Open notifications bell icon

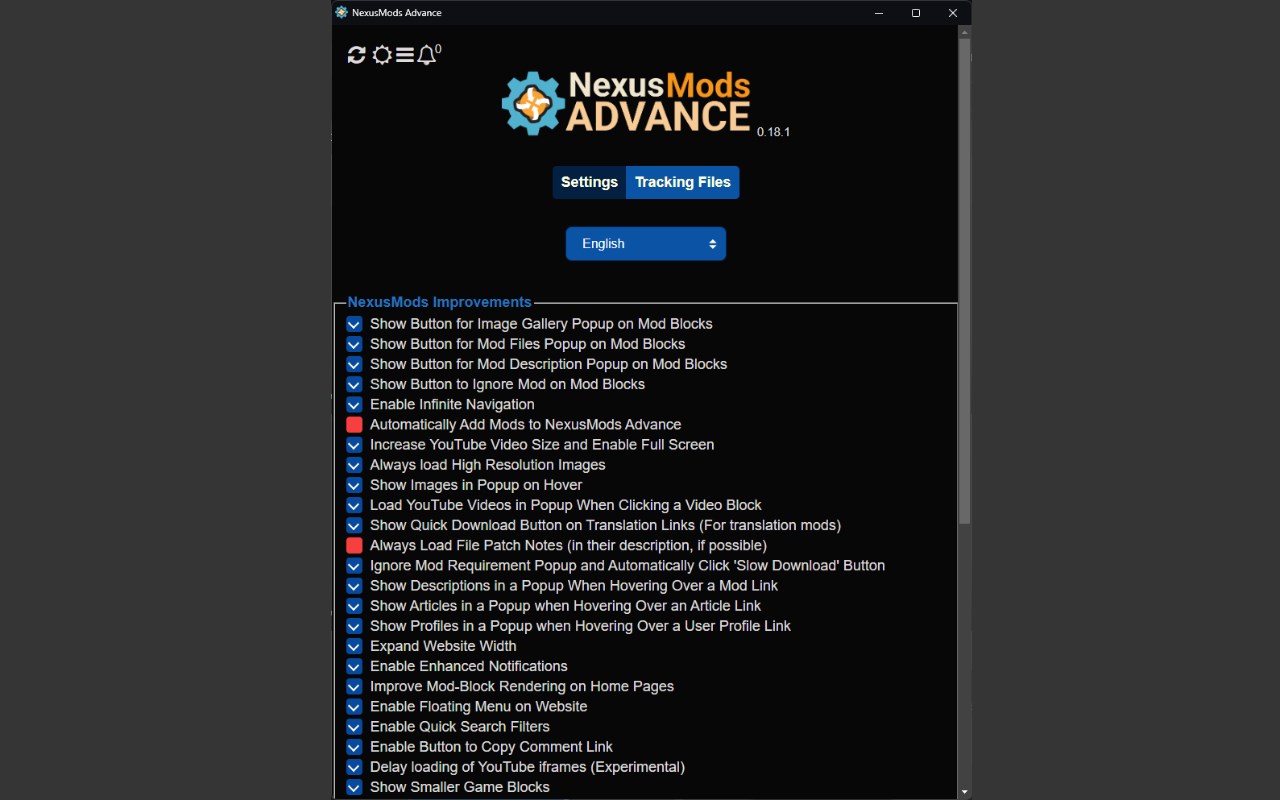point(427,55)
